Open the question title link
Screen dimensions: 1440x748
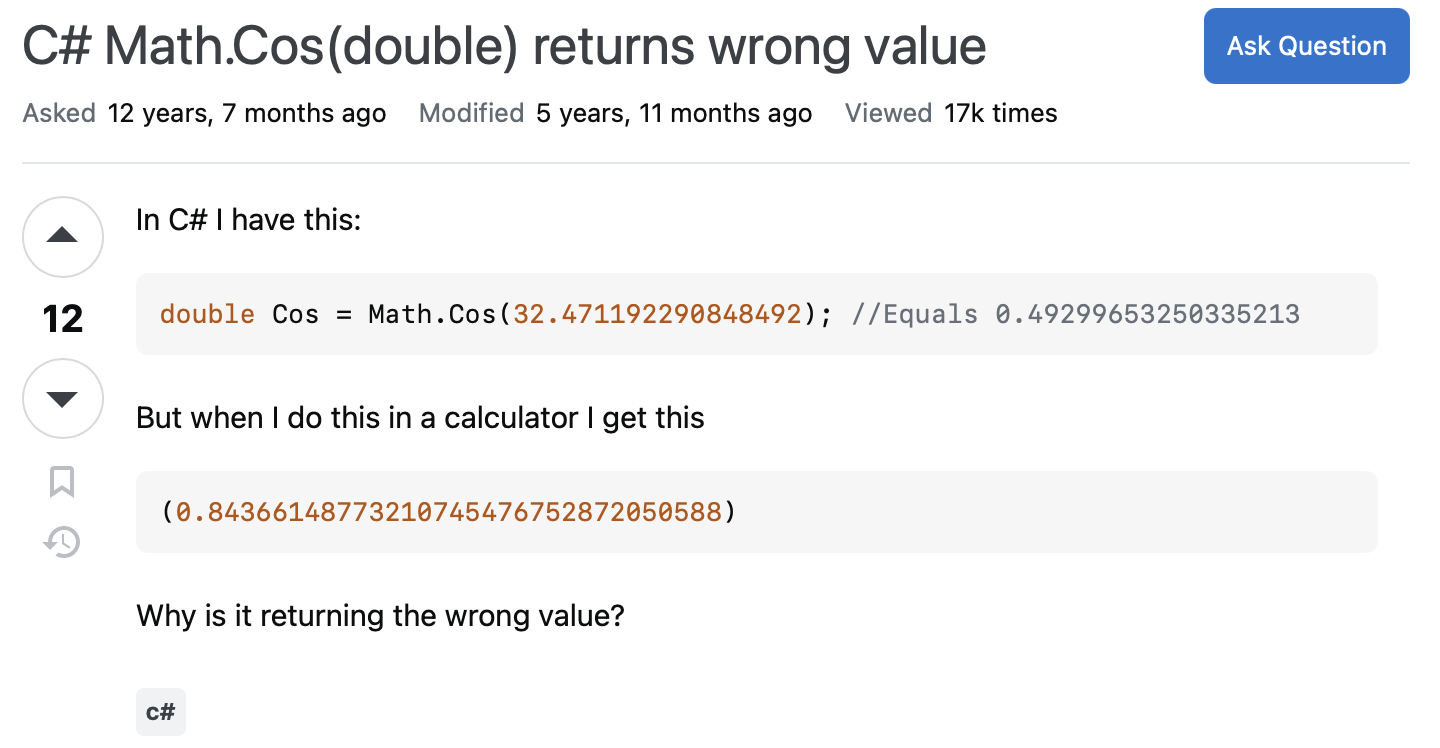coord(503,46)
